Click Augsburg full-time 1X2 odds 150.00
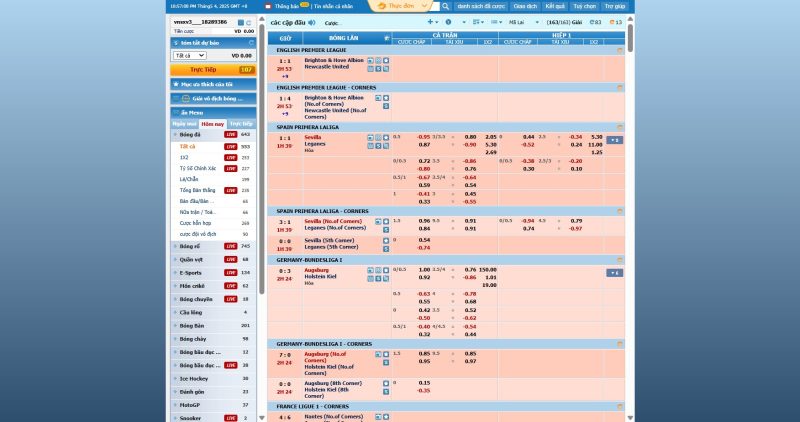Viewport: 800px width, 422px height. [488, 270]
